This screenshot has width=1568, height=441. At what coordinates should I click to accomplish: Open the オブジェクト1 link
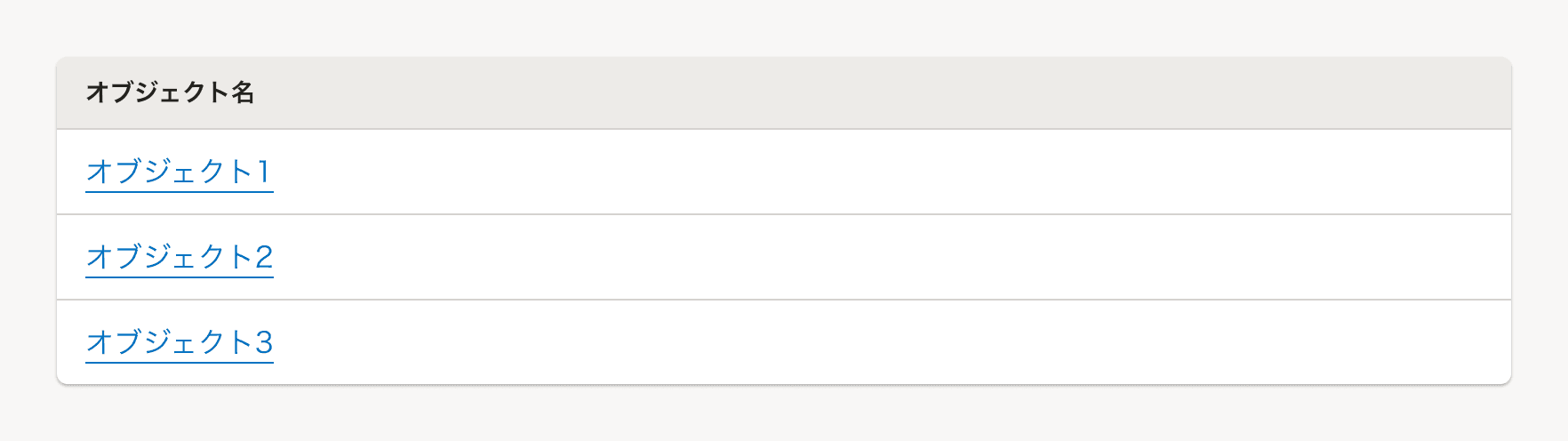click(179, 172)
